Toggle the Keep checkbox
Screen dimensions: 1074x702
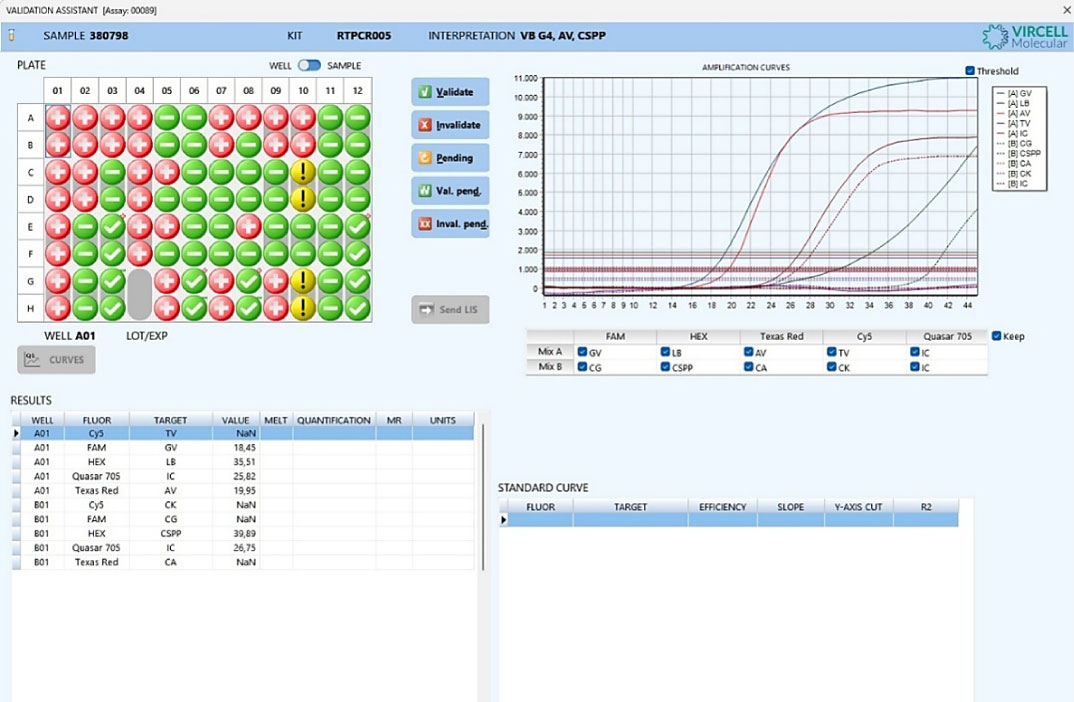(997, 336)
